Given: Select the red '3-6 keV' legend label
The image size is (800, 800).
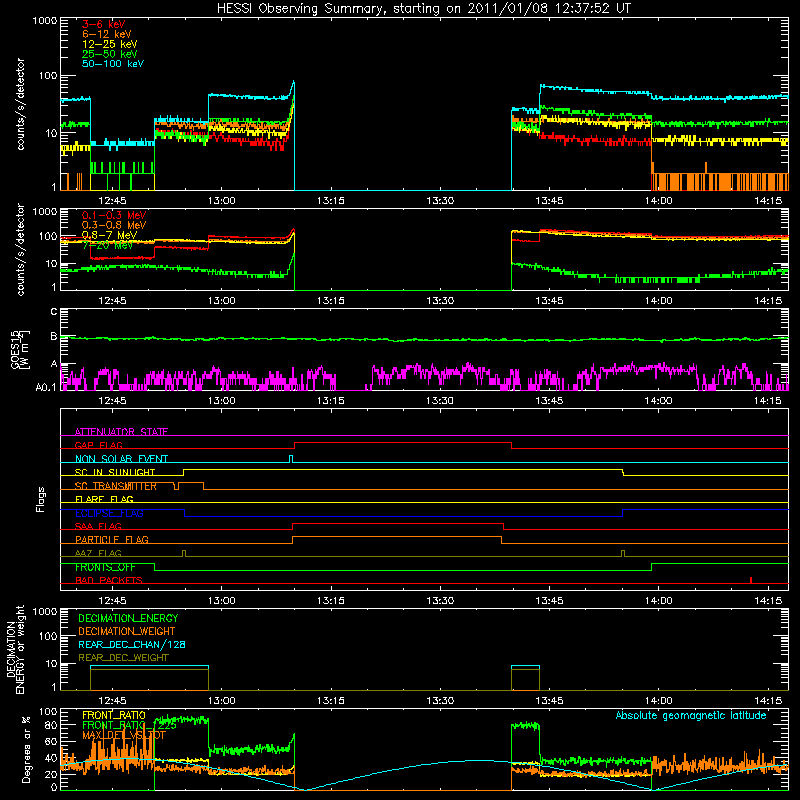Looking at the screenshot, I should pos(103,24).
